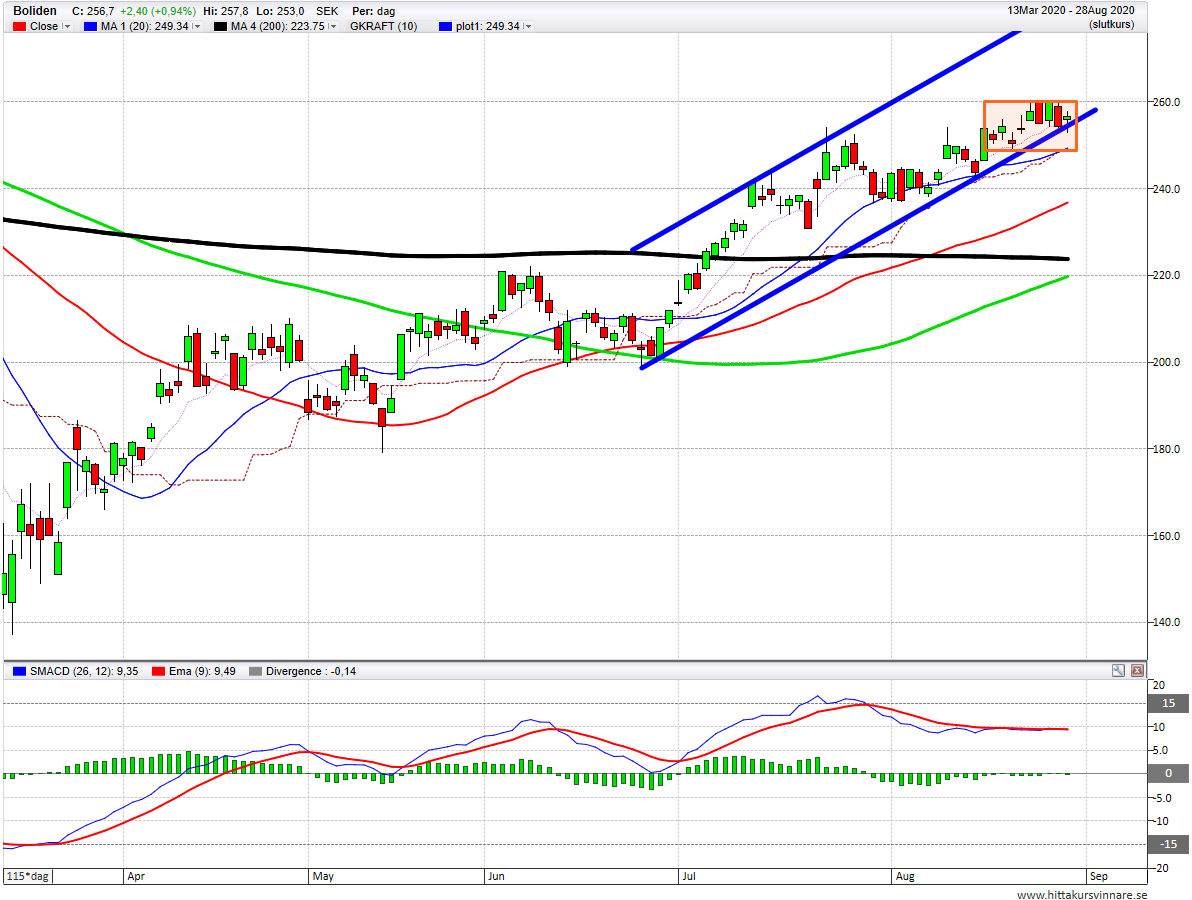This screenshot has width=1192, height=900.
Task: Click the blue SMACD legend swatch
Action: click(x=20, y=671)
